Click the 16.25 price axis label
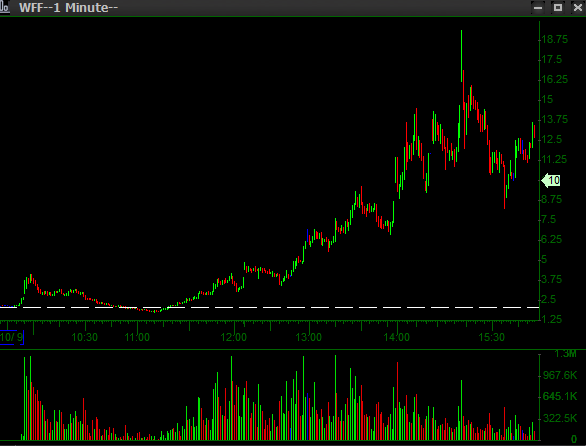 pyautogui.click(x=555, y=79)
